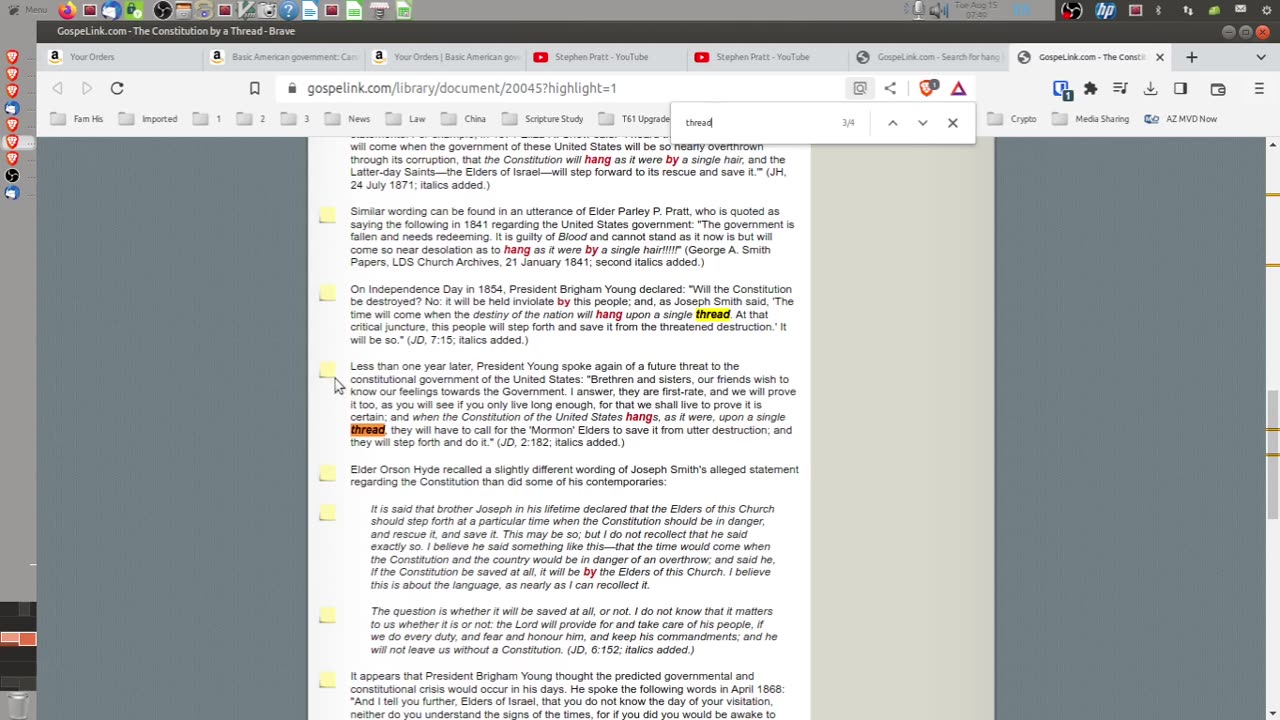
Task: Close the find bar
Action: [953, 123]
